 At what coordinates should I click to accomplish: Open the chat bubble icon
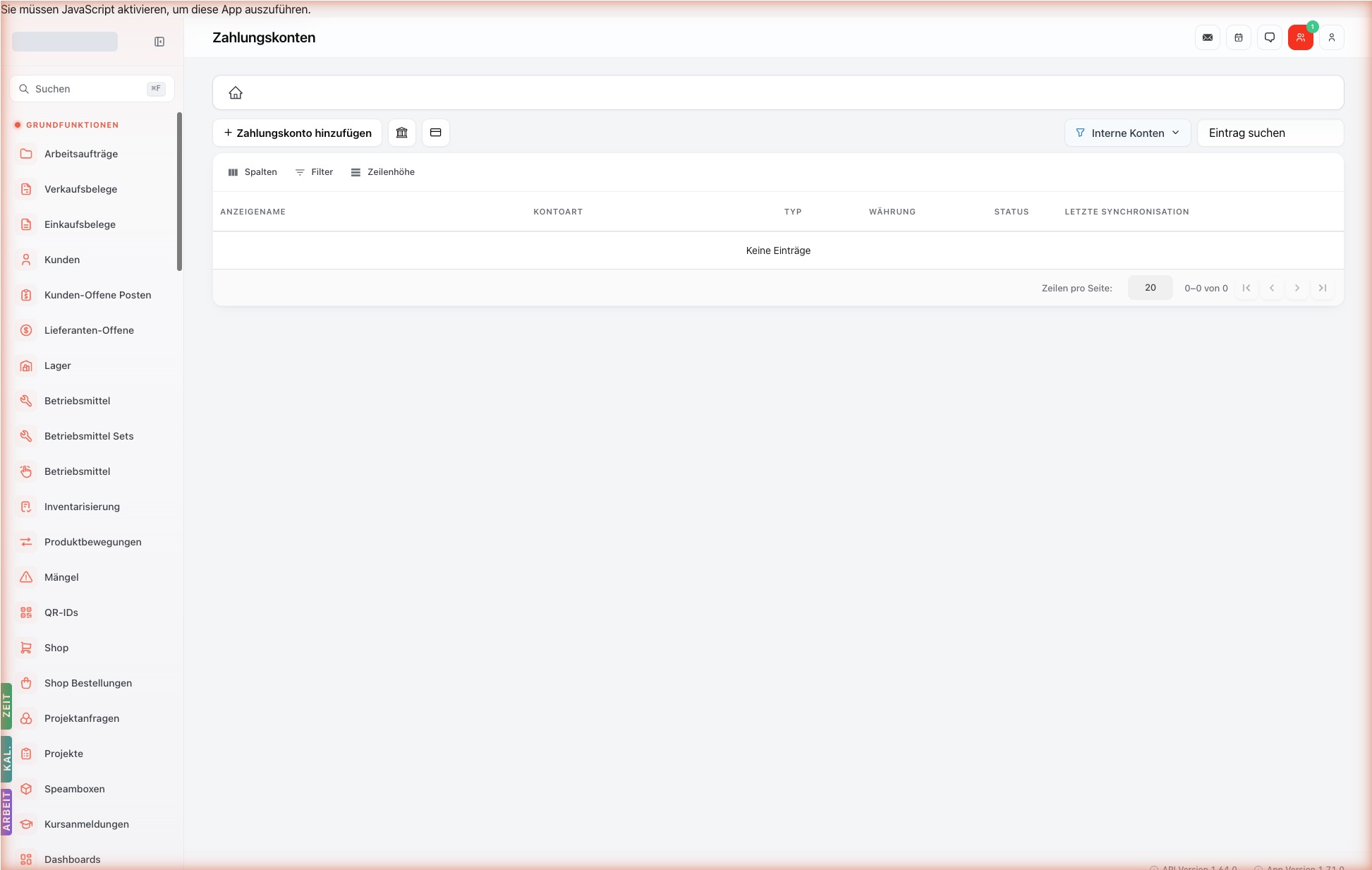[x=1270, y=37]
